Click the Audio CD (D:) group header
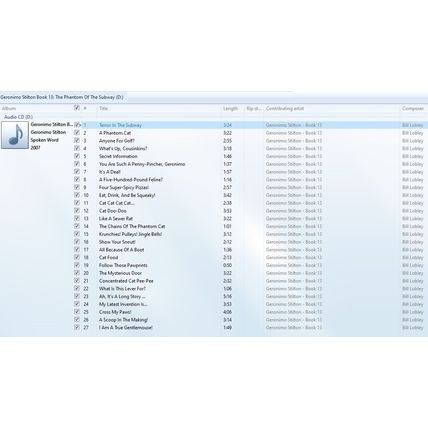 (18, 117)
